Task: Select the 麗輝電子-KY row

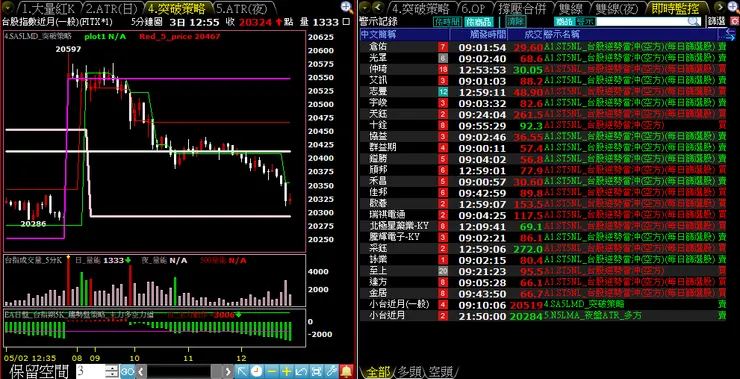Action: point(543,237)
